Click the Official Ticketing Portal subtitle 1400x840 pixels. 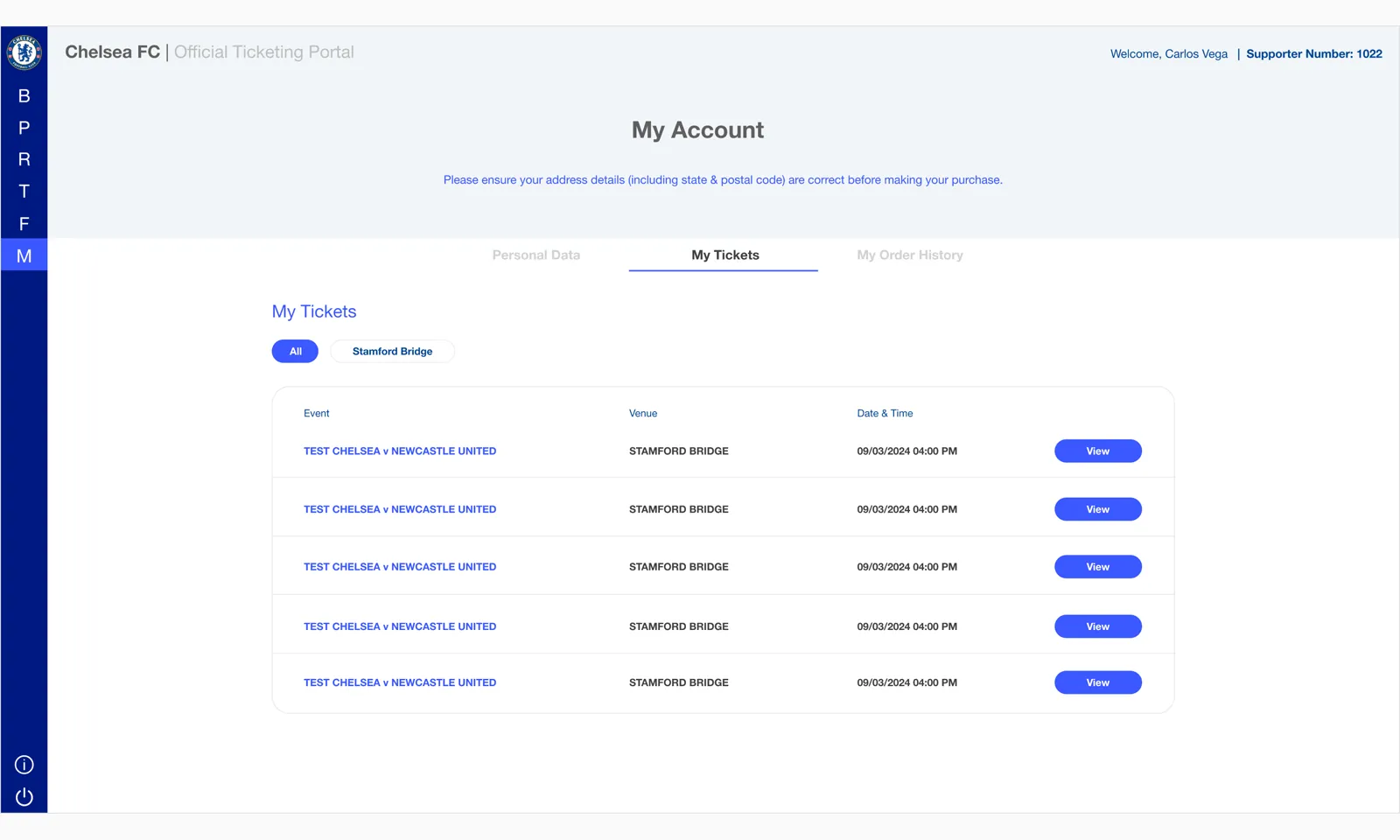pyautogui.click(x=264, y=52)
